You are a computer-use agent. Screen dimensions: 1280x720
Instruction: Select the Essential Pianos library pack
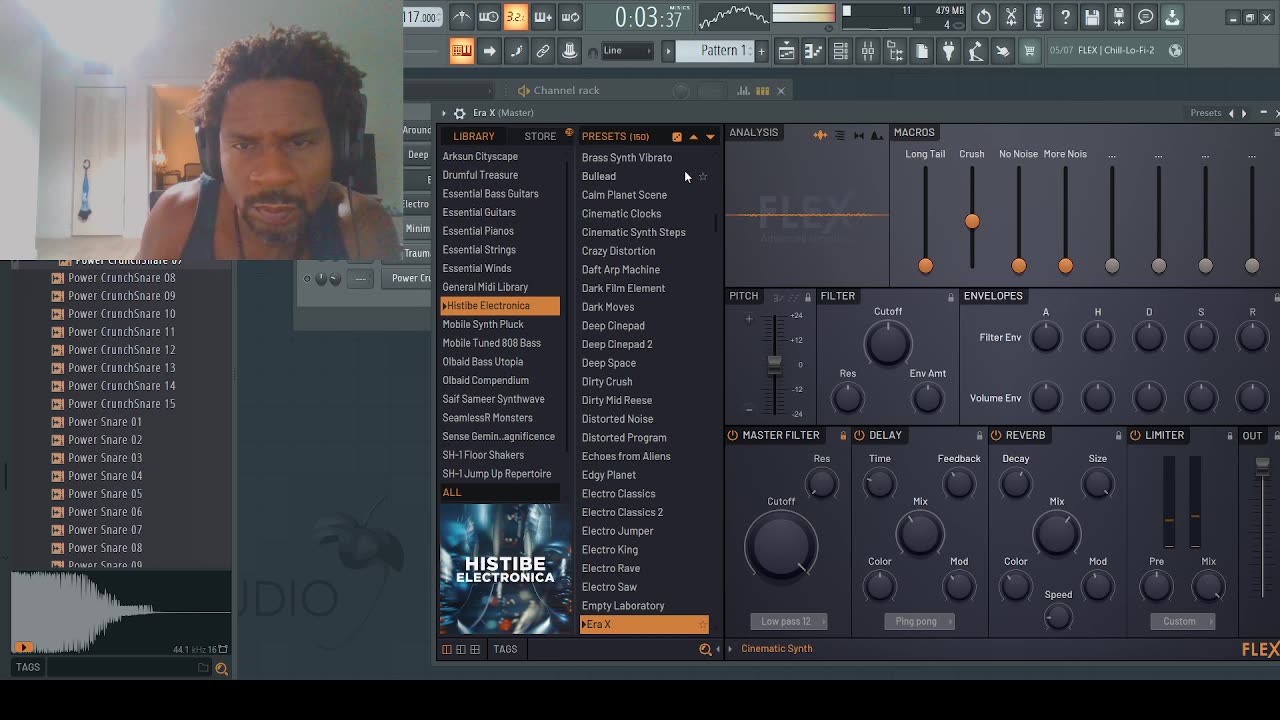(x=478, y=231)
